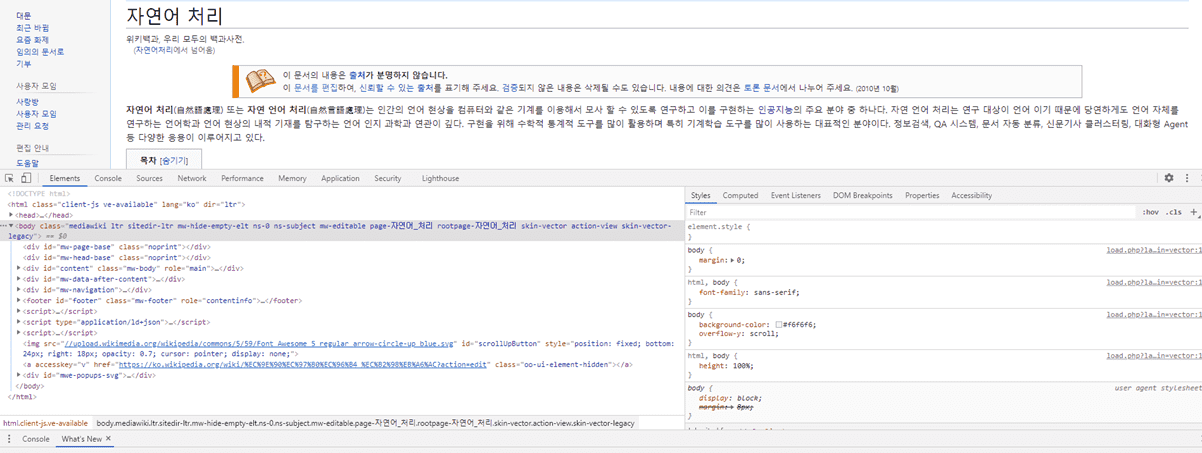The width and height of the screenshot is (1202, 453).
Task: Switch to the Console tab in DevTools
Action: point(108,178)
